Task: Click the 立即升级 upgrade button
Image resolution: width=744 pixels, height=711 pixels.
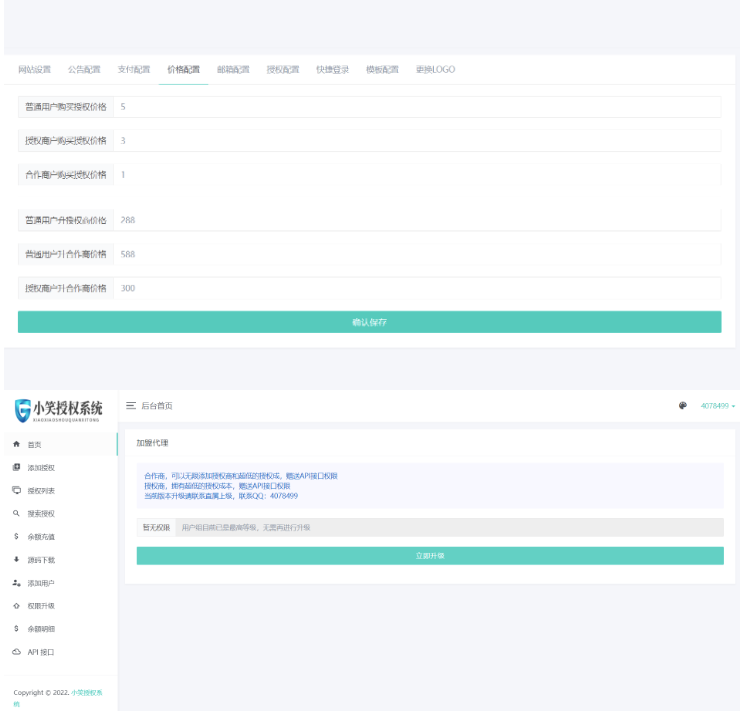Action: (x=430, y=556)
